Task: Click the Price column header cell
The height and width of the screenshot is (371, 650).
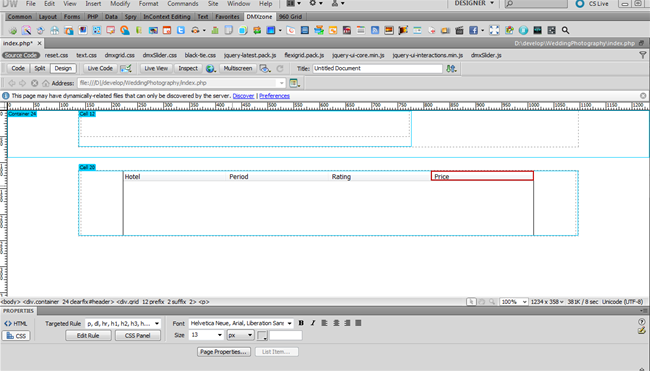Action: click(482, 176)
